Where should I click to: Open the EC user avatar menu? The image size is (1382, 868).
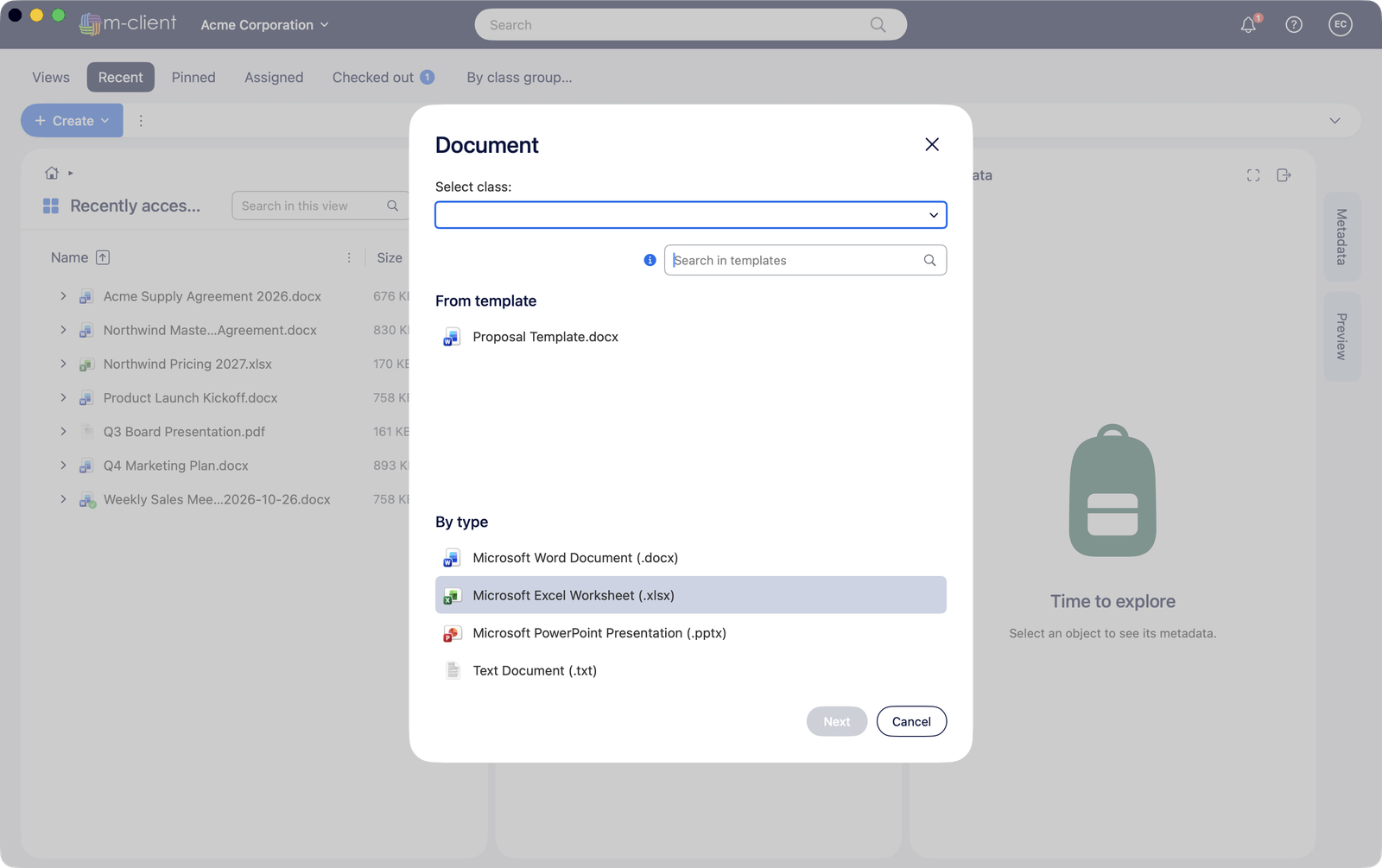coord(1341,24)
